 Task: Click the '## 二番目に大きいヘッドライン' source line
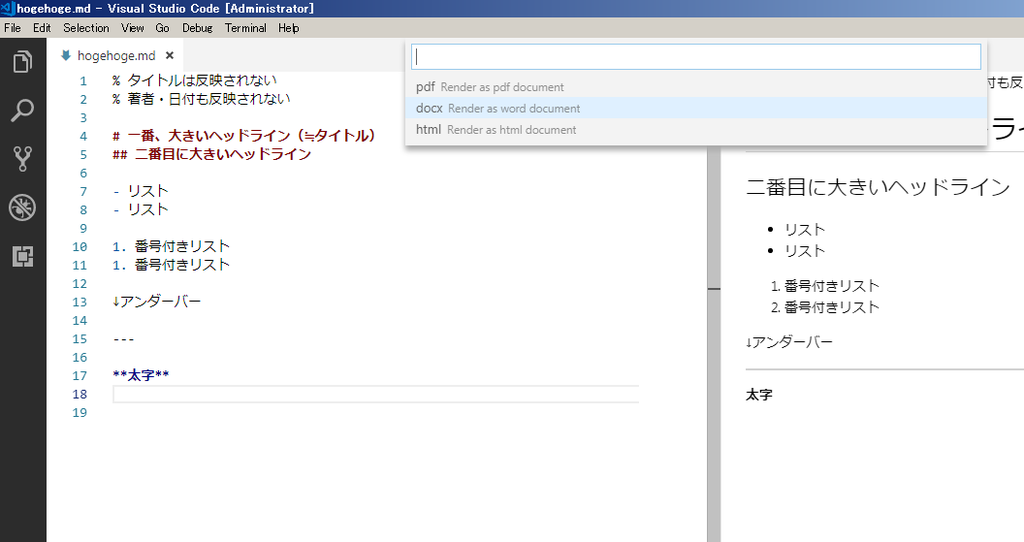pos(212,154)
